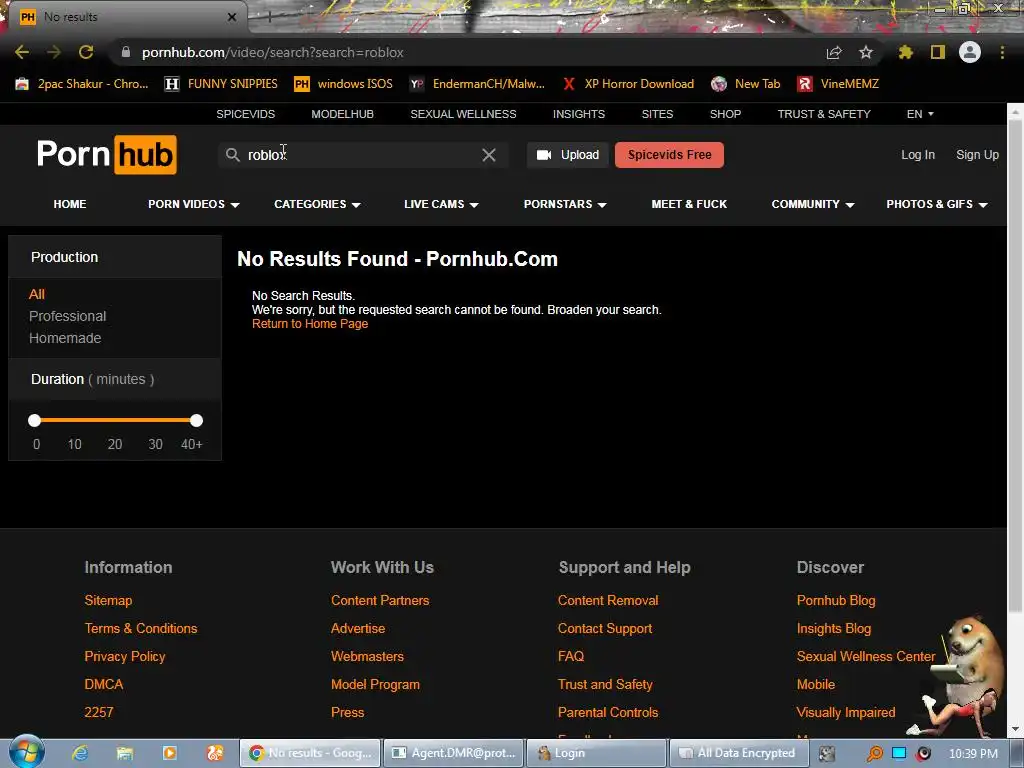
Task: Close the 'No results' browser tab
Action: 232,17
